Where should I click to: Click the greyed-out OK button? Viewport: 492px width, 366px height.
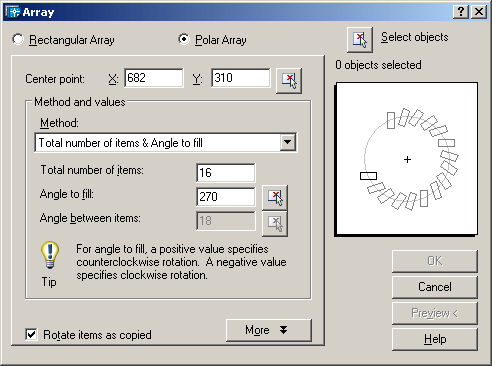(x=435, y=261)
